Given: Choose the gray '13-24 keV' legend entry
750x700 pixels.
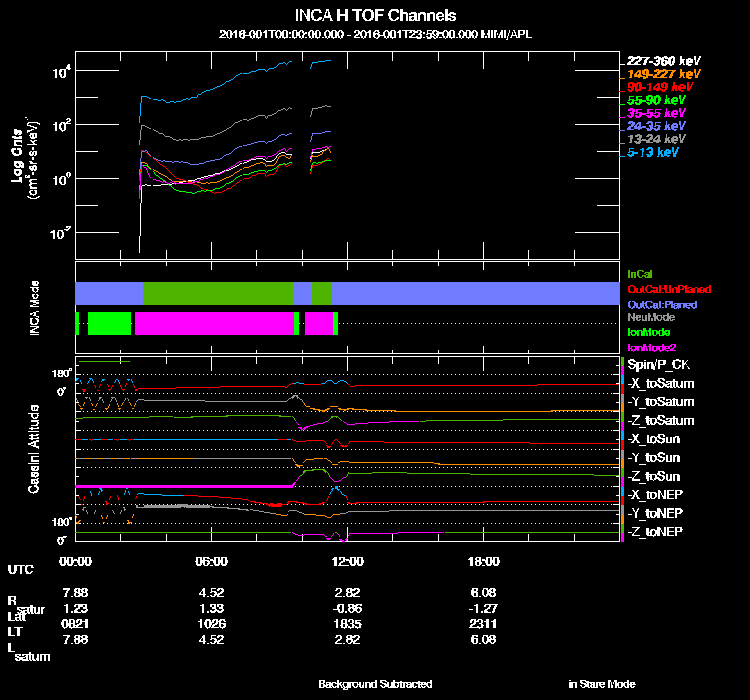Looking at the screenshot, I should pos(656,139).
